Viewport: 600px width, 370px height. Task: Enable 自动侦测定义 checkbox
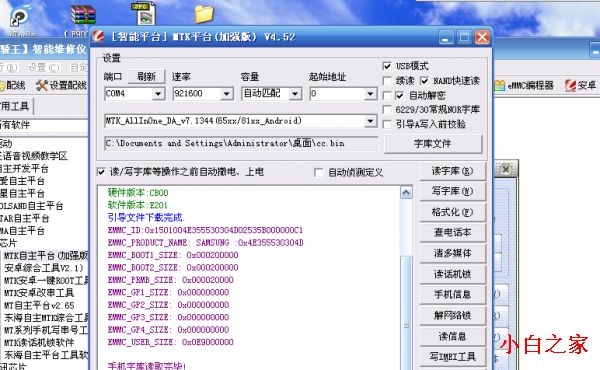click(318, 173)
